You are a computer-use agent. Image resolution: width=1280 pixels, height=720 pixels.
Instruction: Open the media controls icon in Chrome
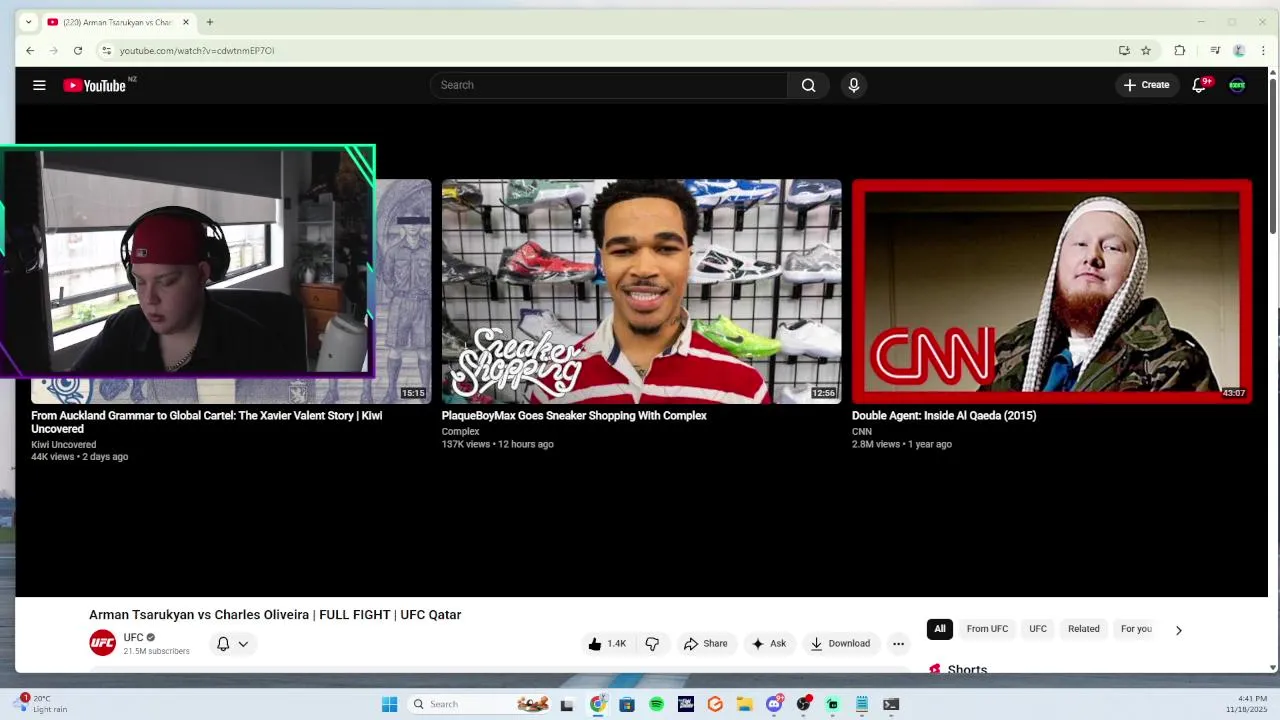pos(1215,50)
